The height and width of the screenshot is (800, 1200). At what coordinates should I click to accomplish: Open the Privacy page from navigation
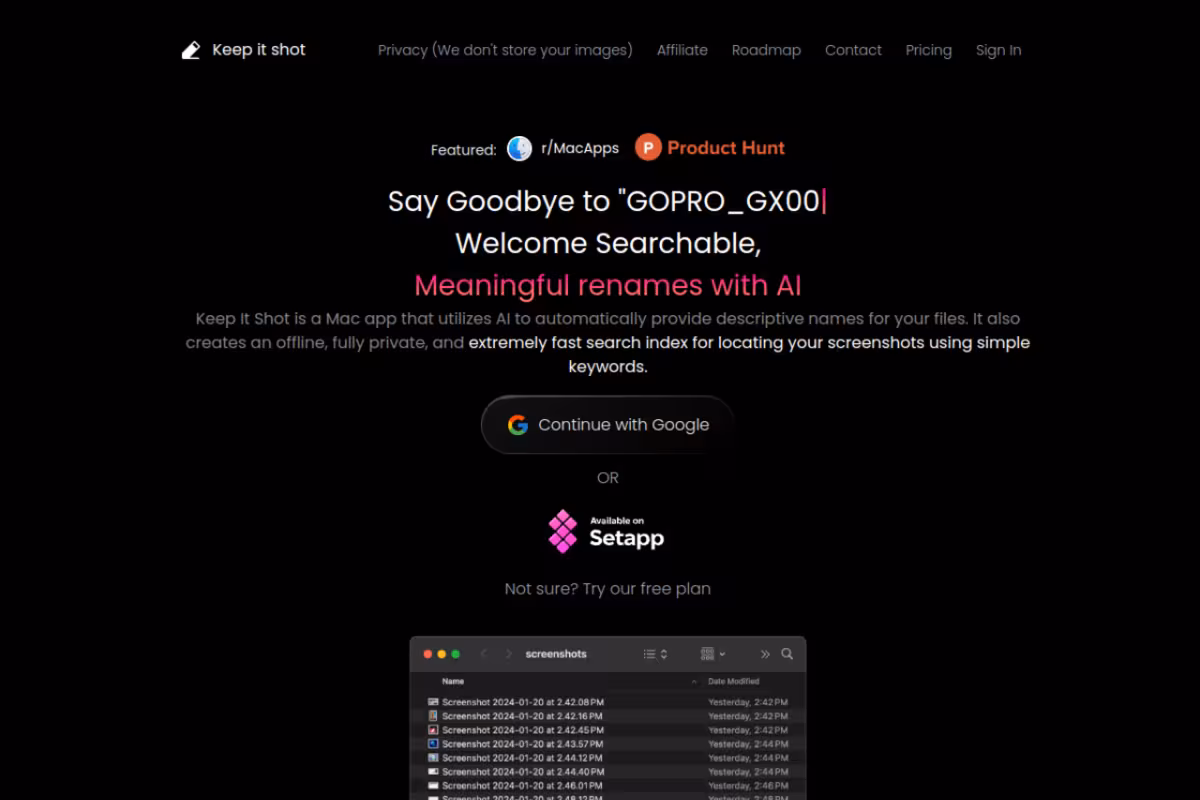(x=505, y=50)
